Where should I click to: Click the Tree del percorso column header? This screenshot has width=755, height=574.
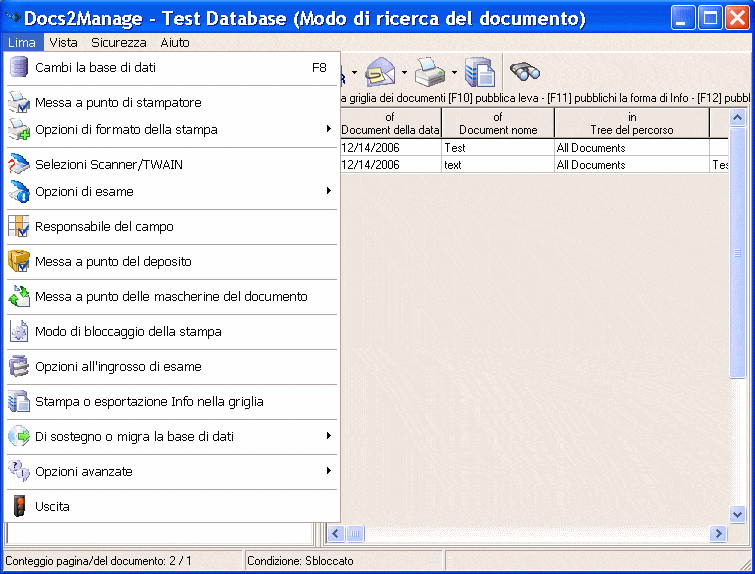(x=632, y=123)
